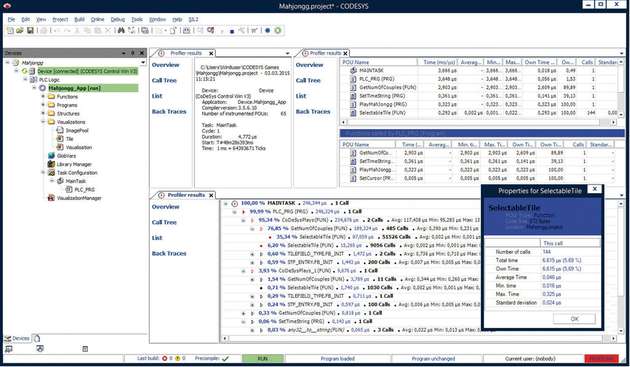Collapse the 99,99 % PLC_PRG call tree node

click(235, 211)
